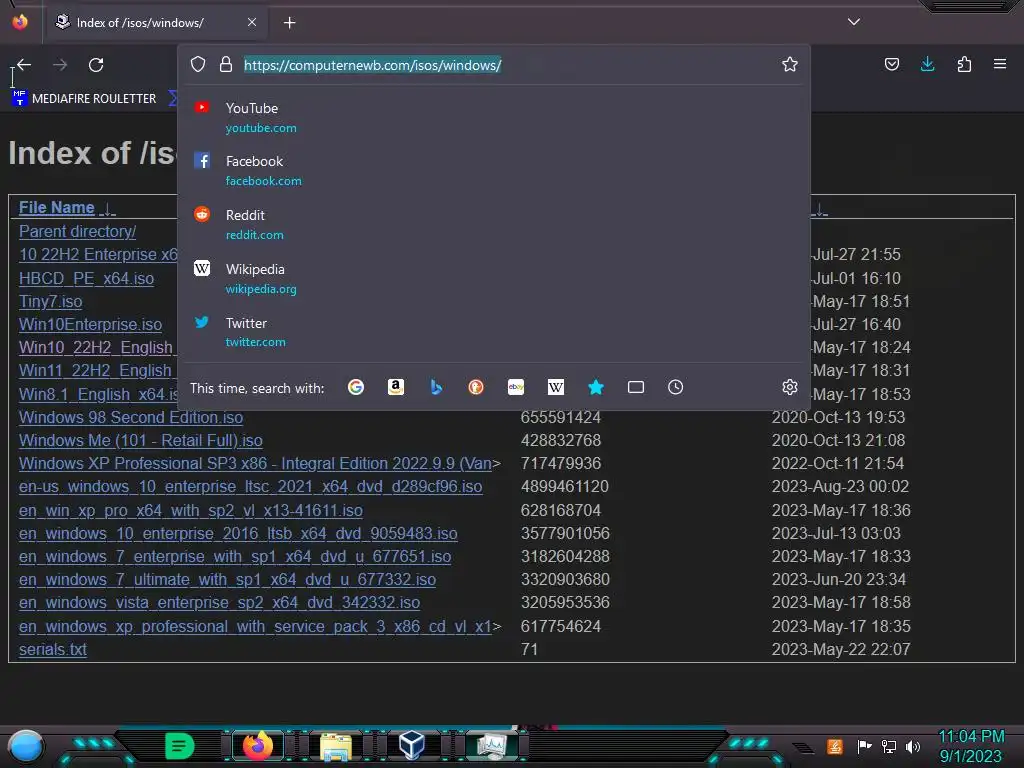Image resolution: width=1024 pixels, height=768 pixels.
Task: List all tabs with the chevron
Action: click(854, 22)
